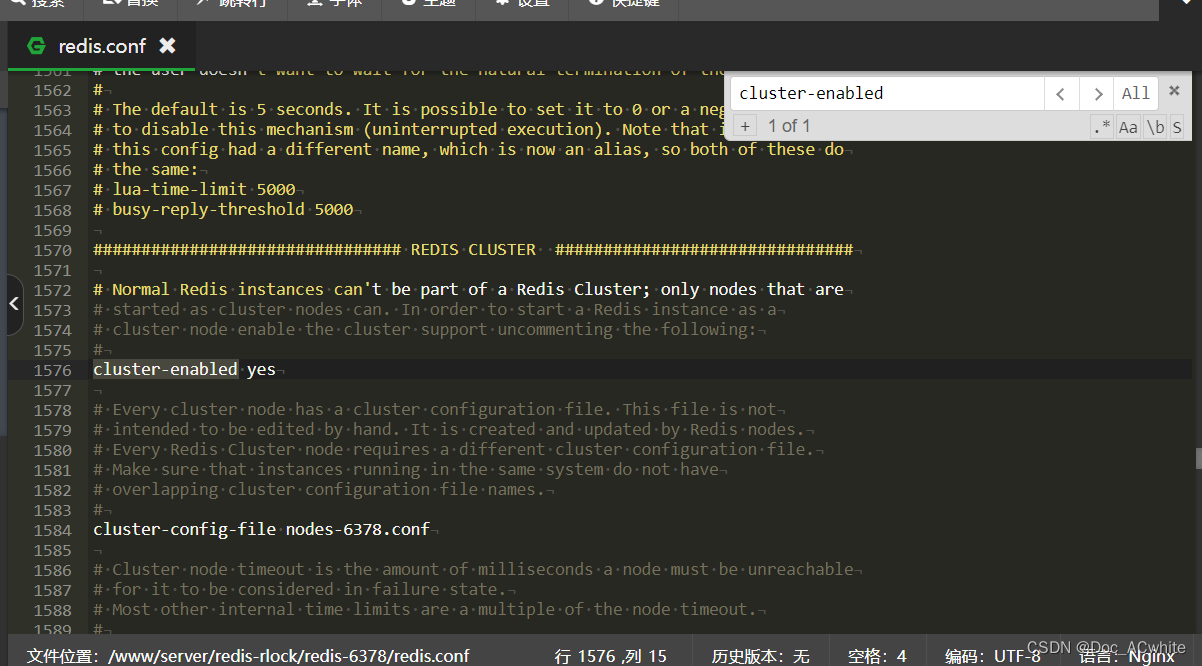
Task: Click line number 1570 in gutter
Action: (52, 250)
